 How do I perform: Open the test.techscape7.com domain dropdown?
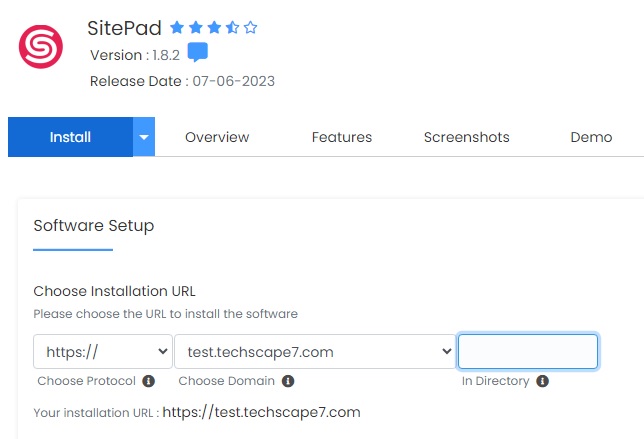coord(315,352)
